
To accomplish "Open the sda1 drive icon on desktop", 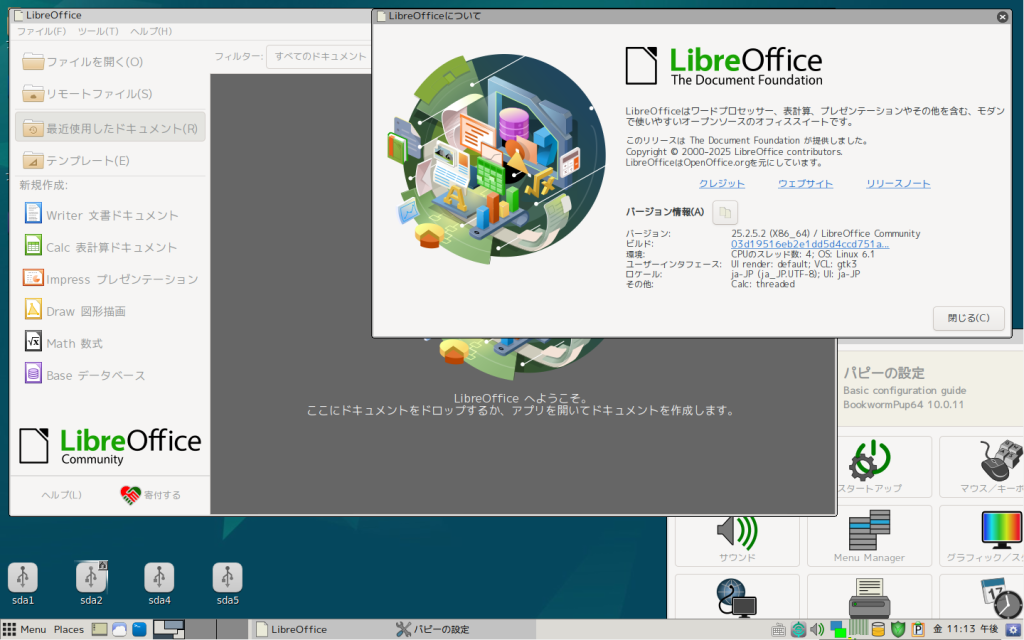I will (x=23, y=584).
